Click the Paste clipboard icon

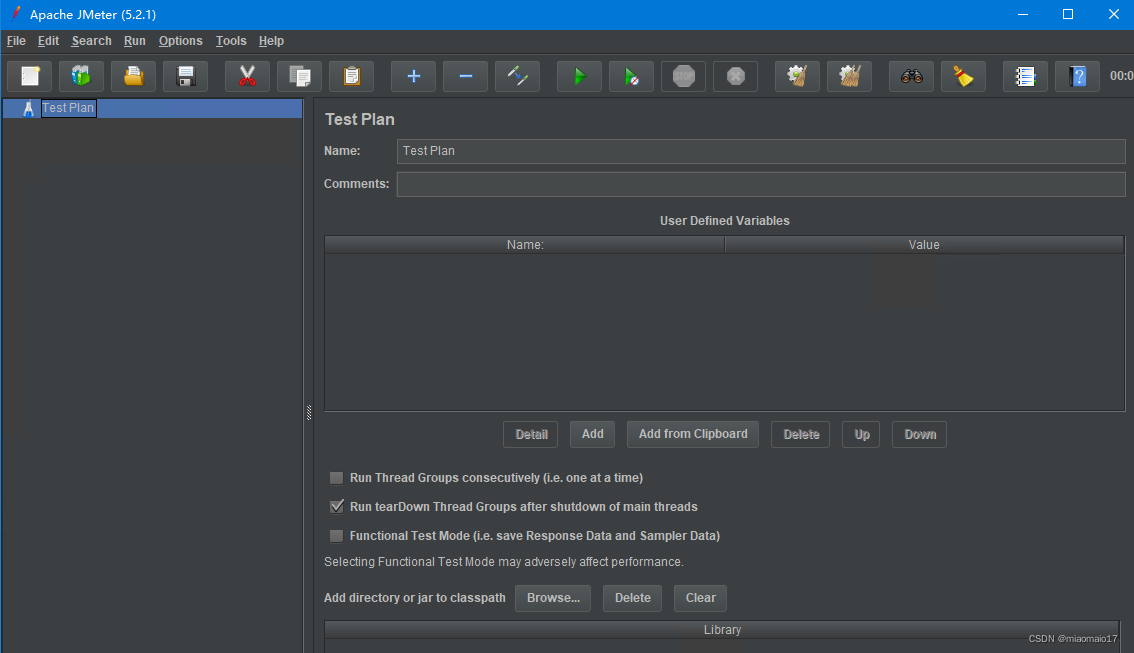tap(351, 76)
